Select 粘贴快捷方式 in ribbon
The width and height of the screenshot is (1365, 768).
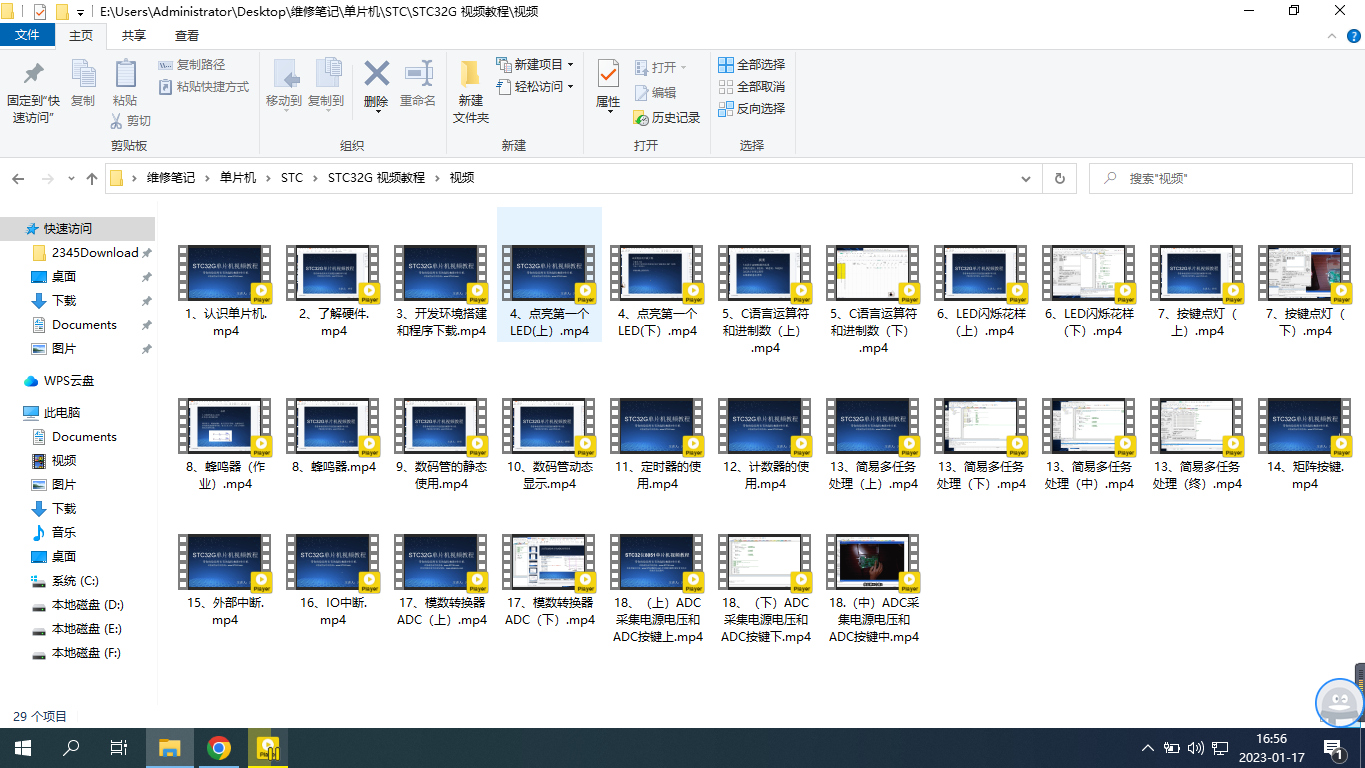[x=204, y=87]
